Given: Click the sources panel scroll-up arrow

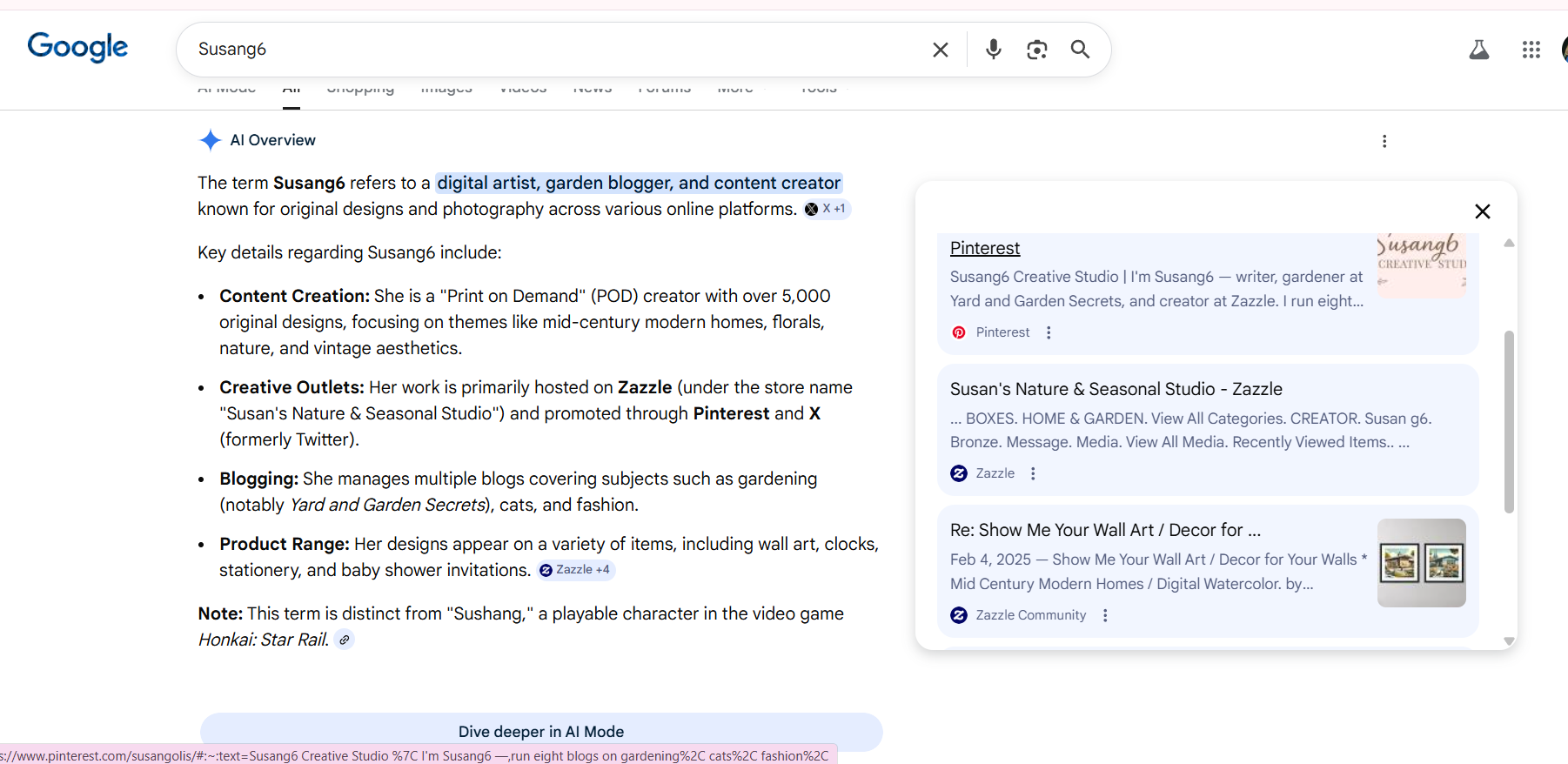Looking at the screenshot, I should point(1509,244).
